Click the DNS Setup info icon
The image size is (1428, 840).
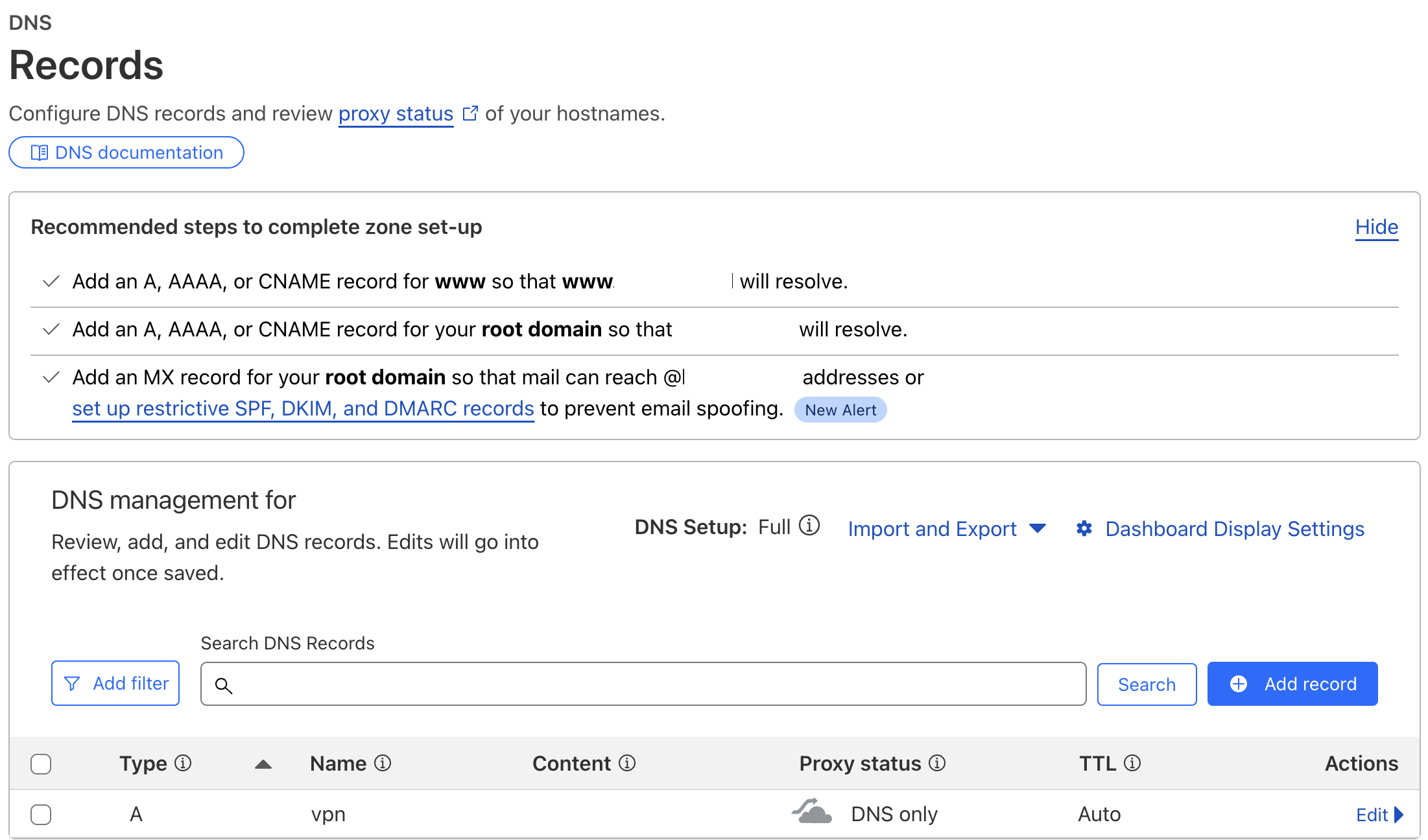pyautogui.click(x=809, y=526)
